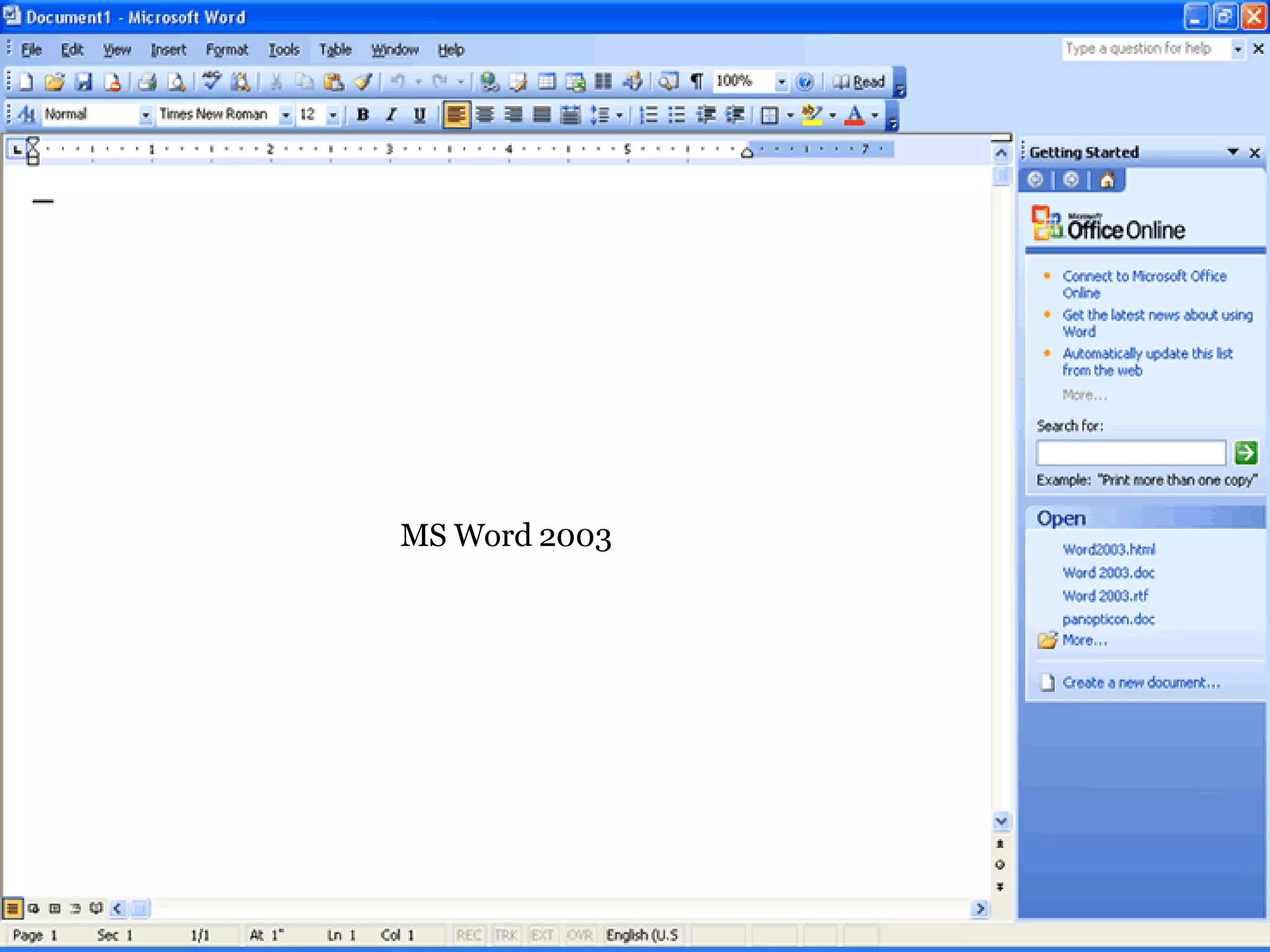1270x952 pixels.
Task: Open the Getting Started pane dropdown arrow
Action: (x=1233, y=152)
